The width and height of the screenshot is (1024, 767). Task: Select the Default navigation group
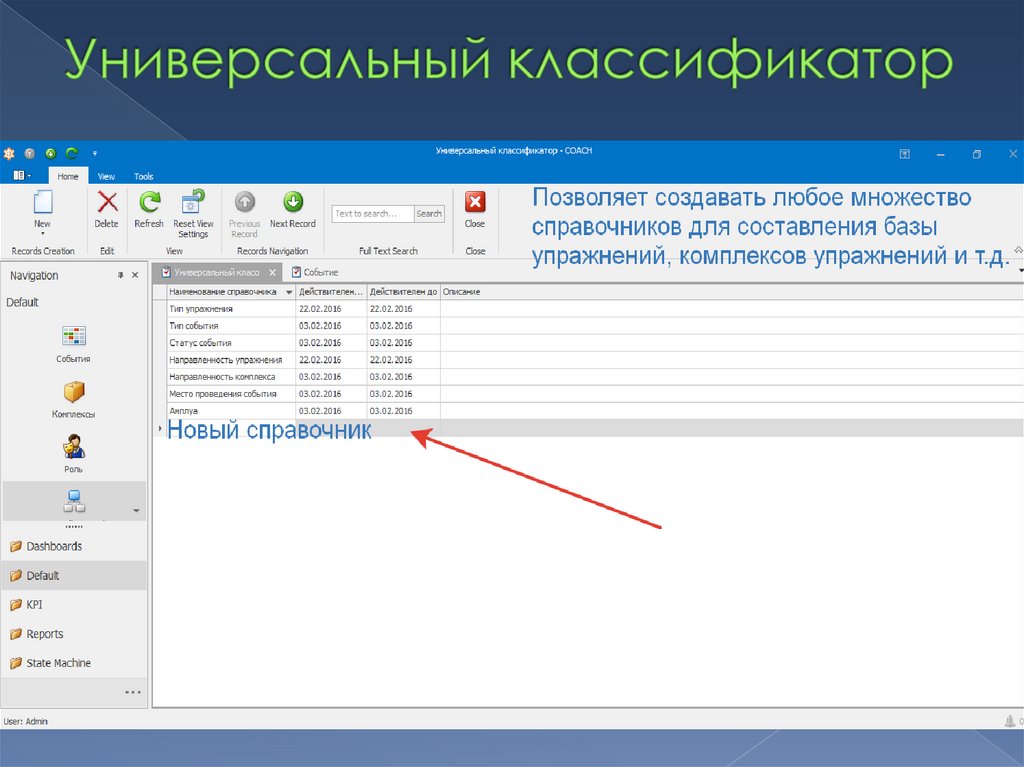pos(74,576)
